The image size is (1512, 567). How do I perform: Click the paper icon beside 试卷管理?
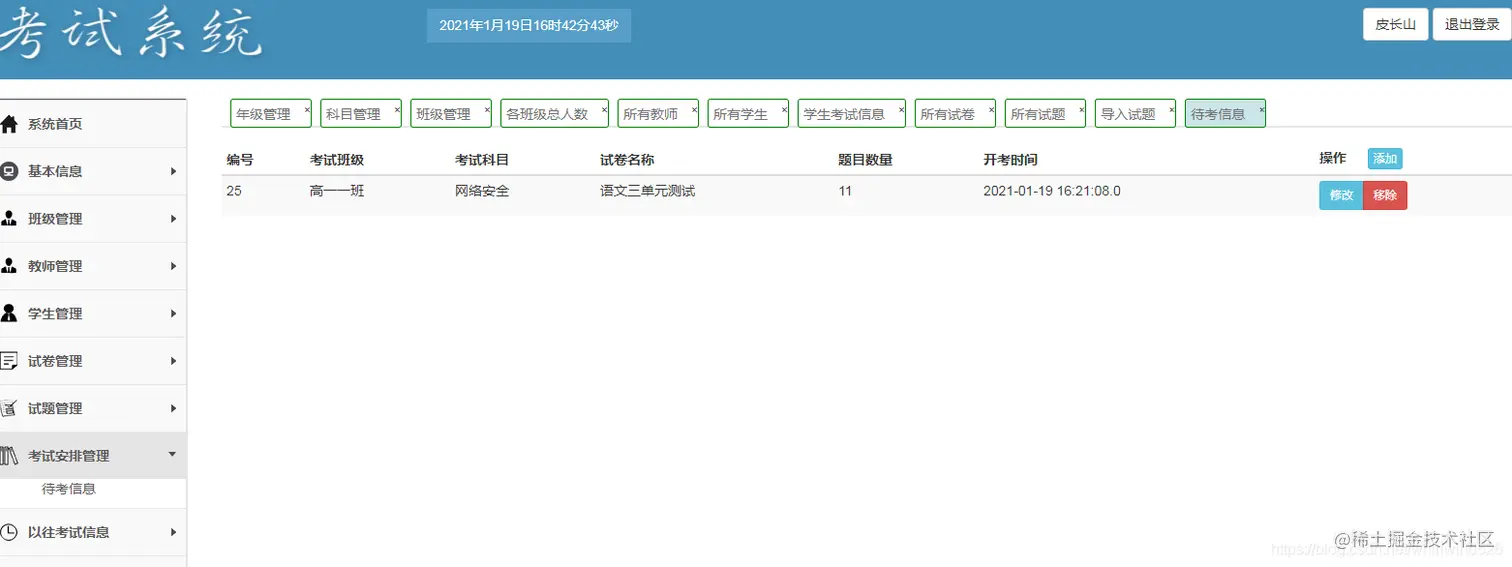(x=9, y=361)
